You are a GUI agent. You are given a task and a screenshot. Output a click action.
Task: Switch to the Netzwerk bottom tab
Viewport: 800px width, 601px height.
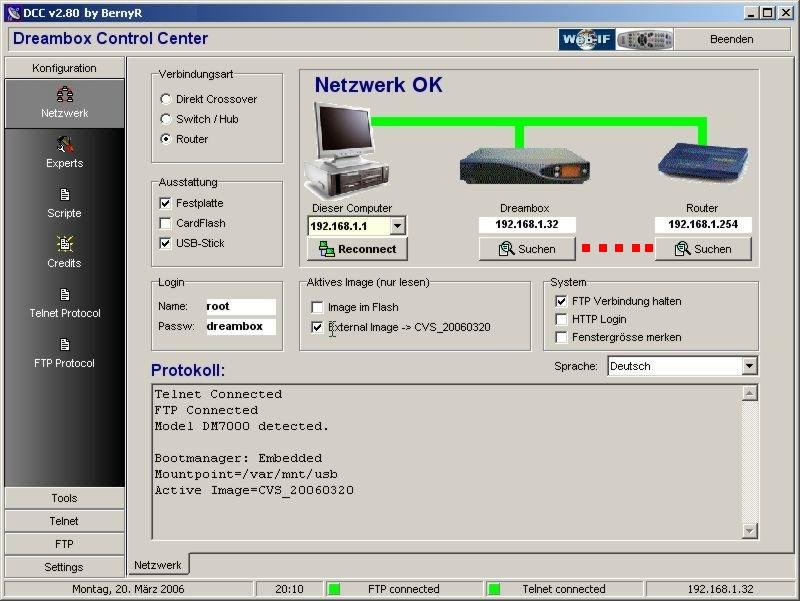158,566
